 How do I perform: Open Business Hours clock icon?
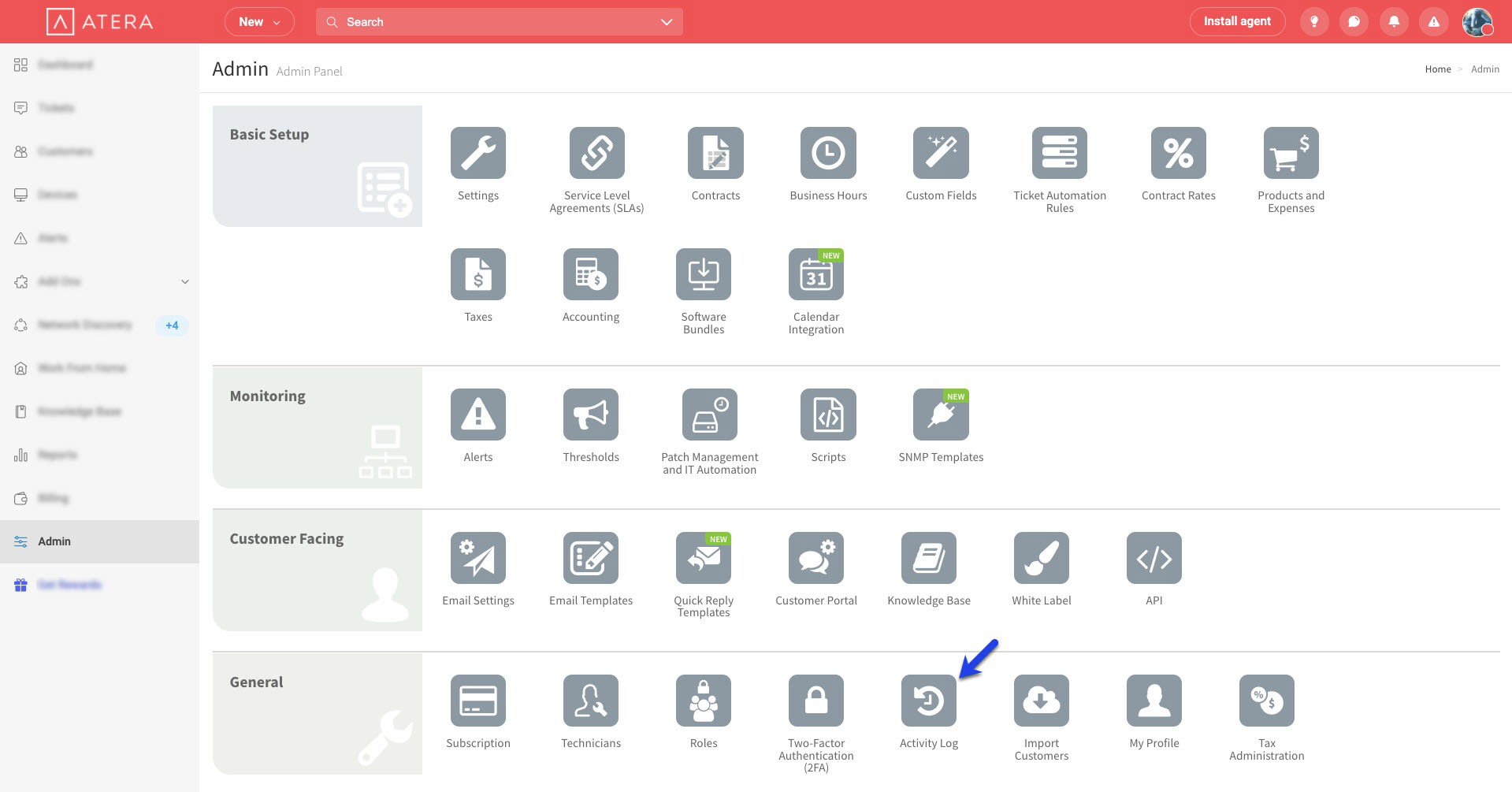pos(828,153)
